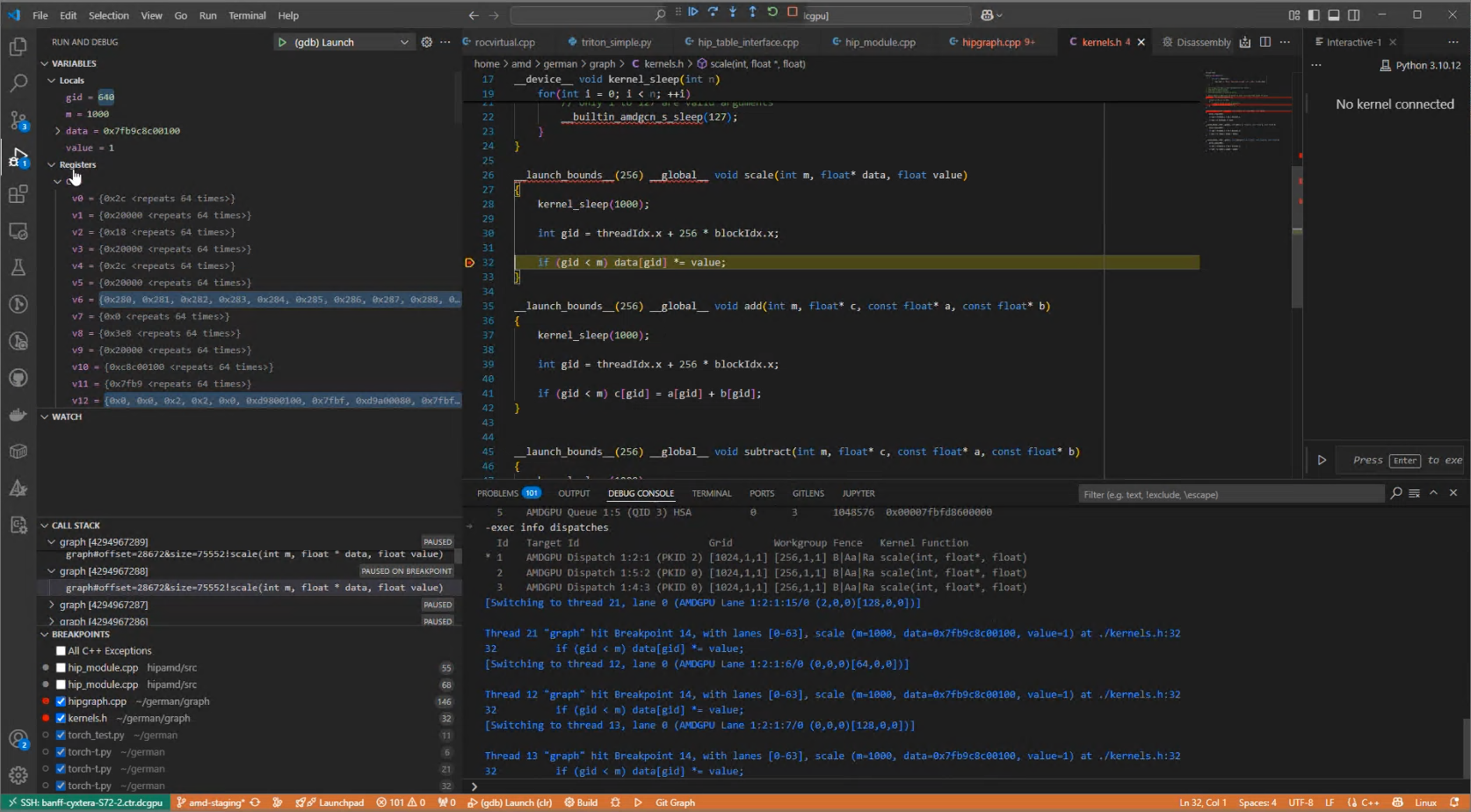Image resolution: width=1471 pixels, height=812 pixels.
Task: Open Source Control view in activity bar
Action: tap(18, 120)
